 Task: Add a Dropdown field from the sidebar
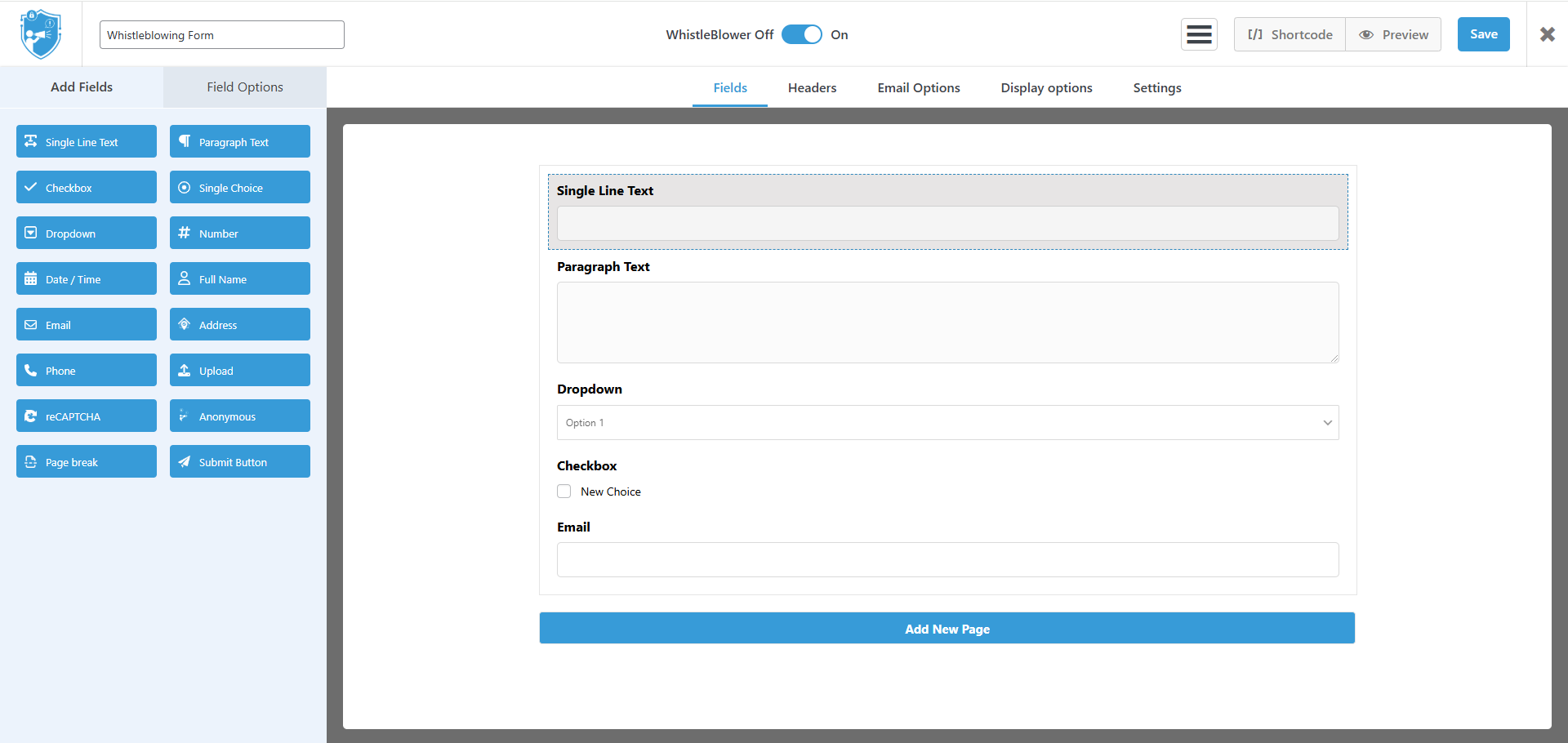pyautogui.click(x=87, y=233)
